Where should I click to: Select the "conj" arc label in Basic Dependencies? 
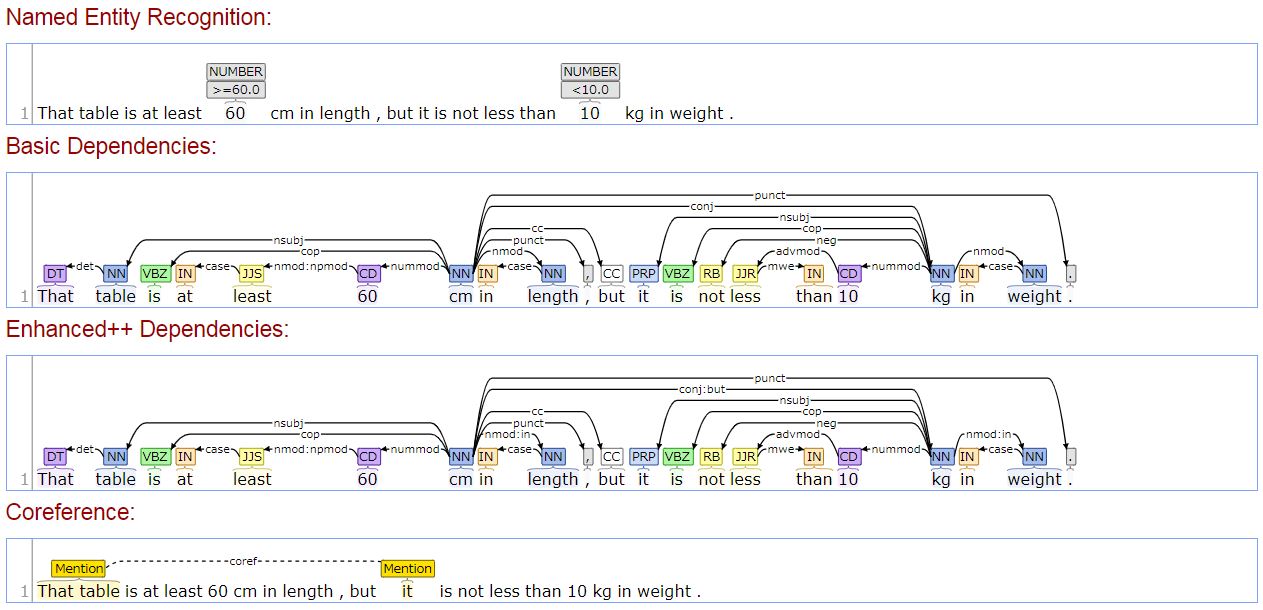[702, 206]
